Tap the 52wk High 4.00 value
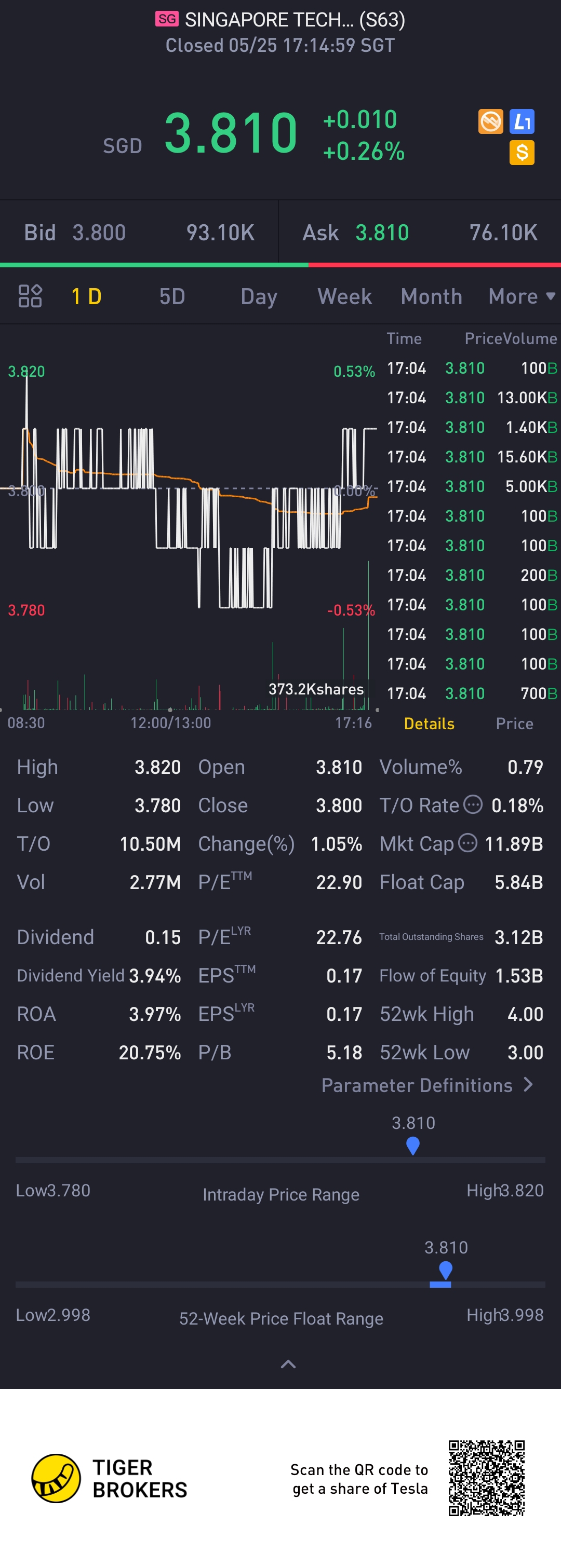This screenshot has height=1568, width=561. pyautogui.click(x=525, y=1014)
